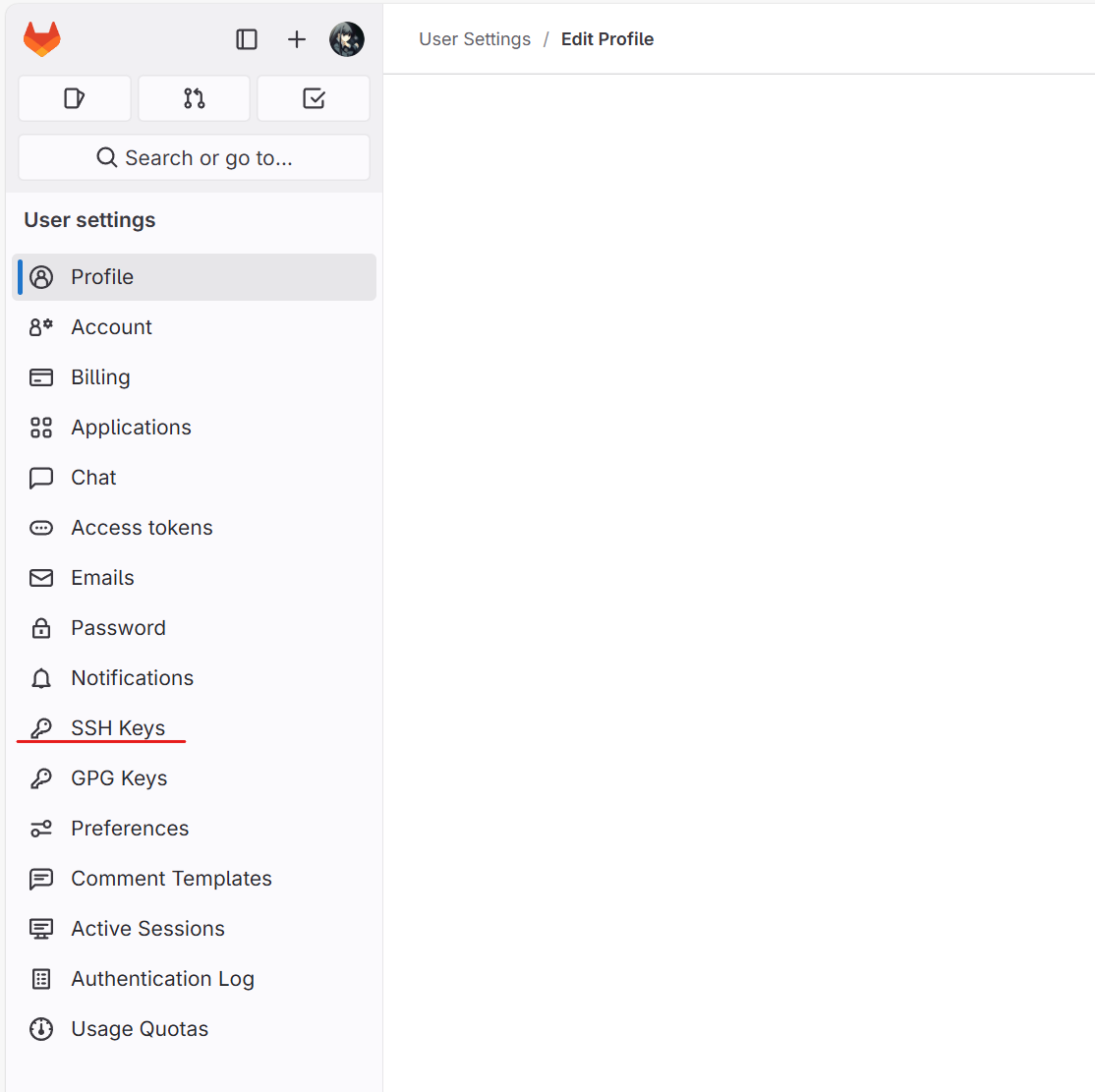This screenshot has height=1092, width=1095.
Task: Go to Account settings
Action: coord(111,327)
